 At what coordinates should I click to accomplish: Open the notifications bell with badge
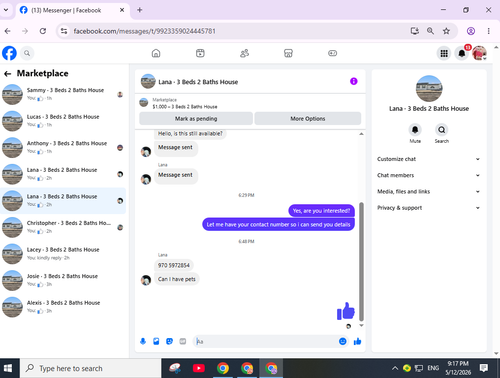coord(462,53)
